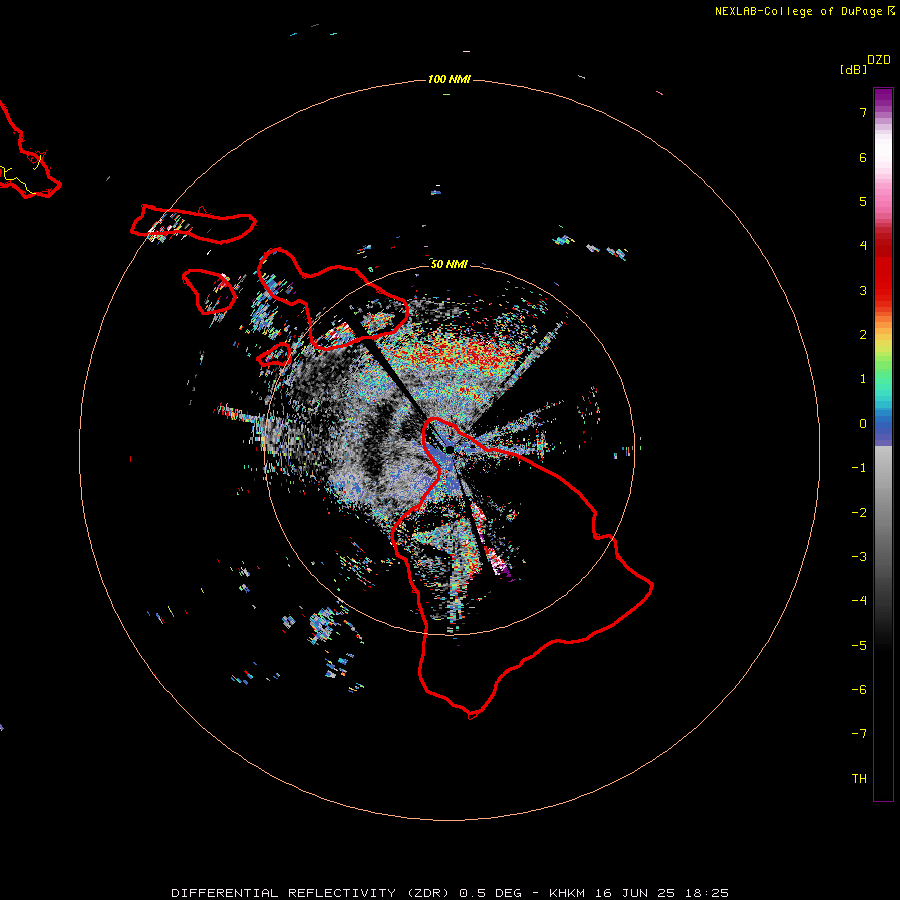Screen dimensions: 900x900
Task: Click the 0 value on color scale
Action: [863, 424]
